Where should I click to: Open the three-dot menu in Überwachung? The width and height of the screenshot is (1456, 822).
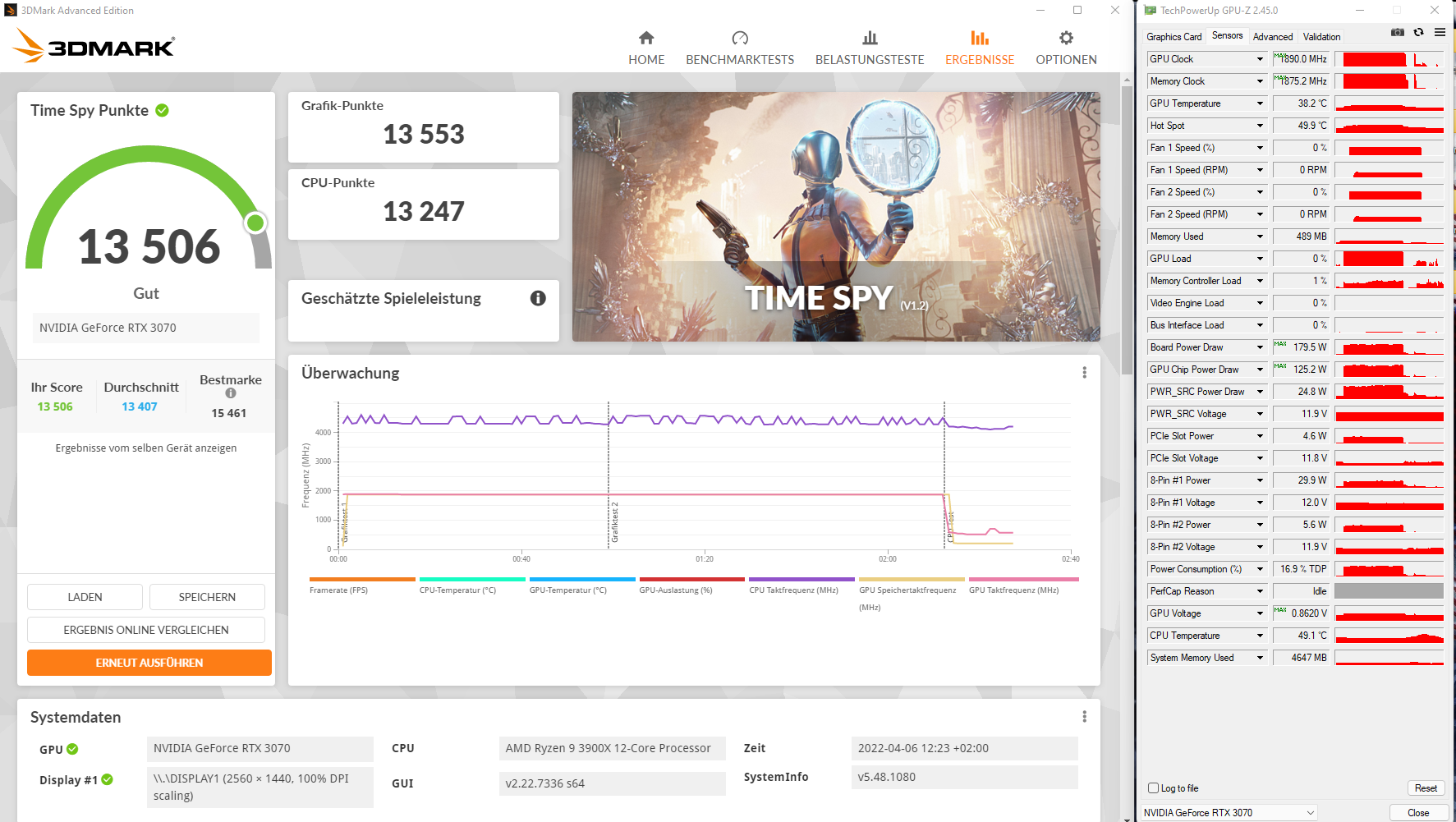coord(1084,373)
